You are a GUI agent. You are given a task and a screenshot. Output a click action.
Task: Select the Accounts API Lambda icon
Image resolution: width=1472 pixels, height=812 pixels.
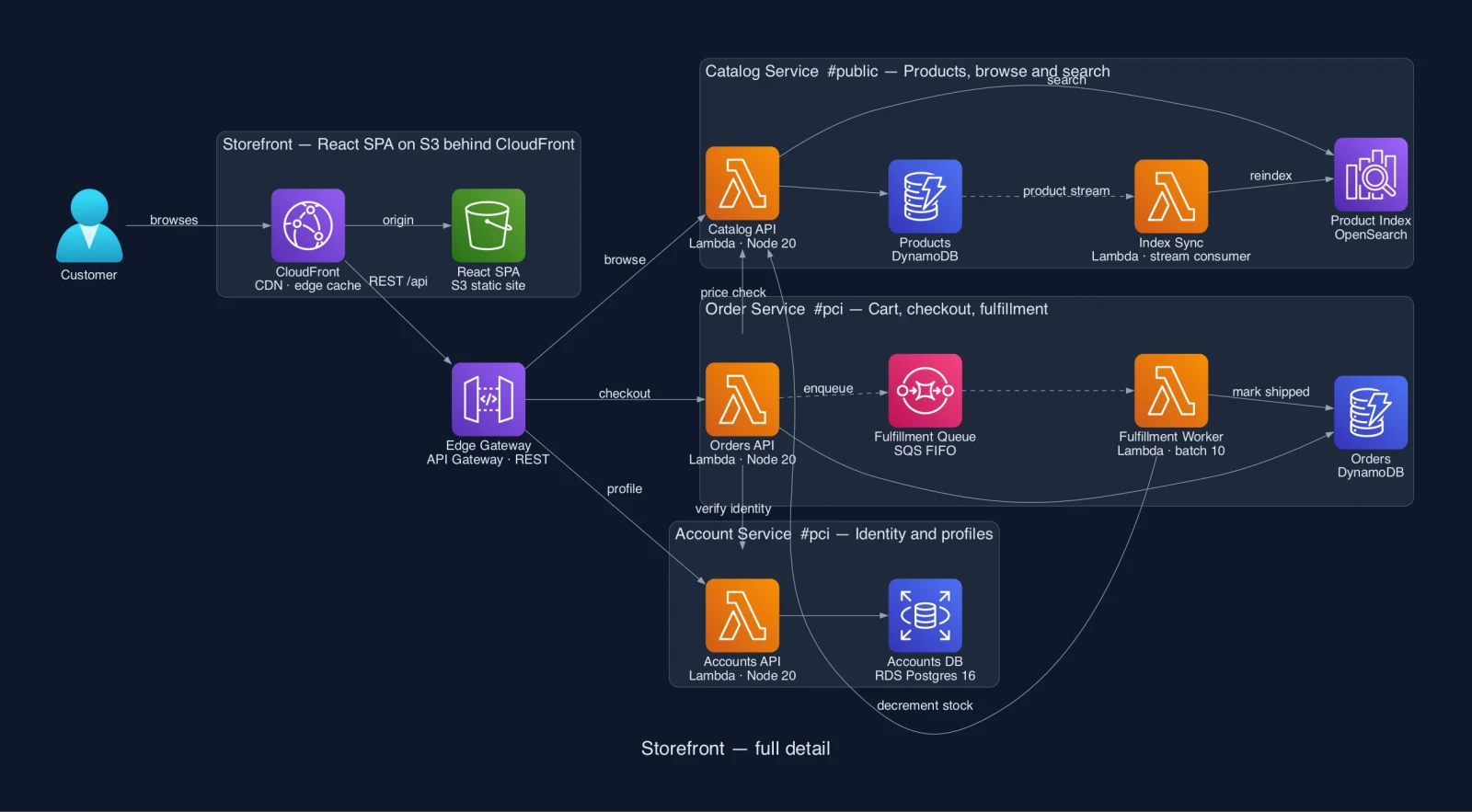click(742, 615)
